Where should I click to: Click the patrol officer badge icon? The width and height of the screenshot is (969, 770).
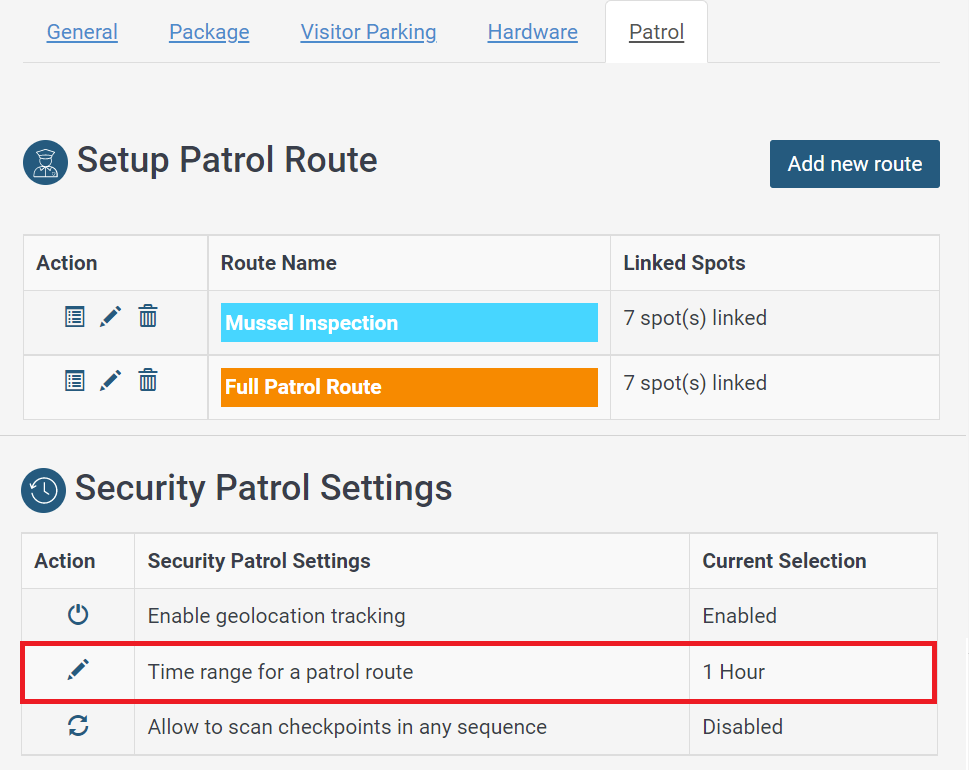coord(44,162)
